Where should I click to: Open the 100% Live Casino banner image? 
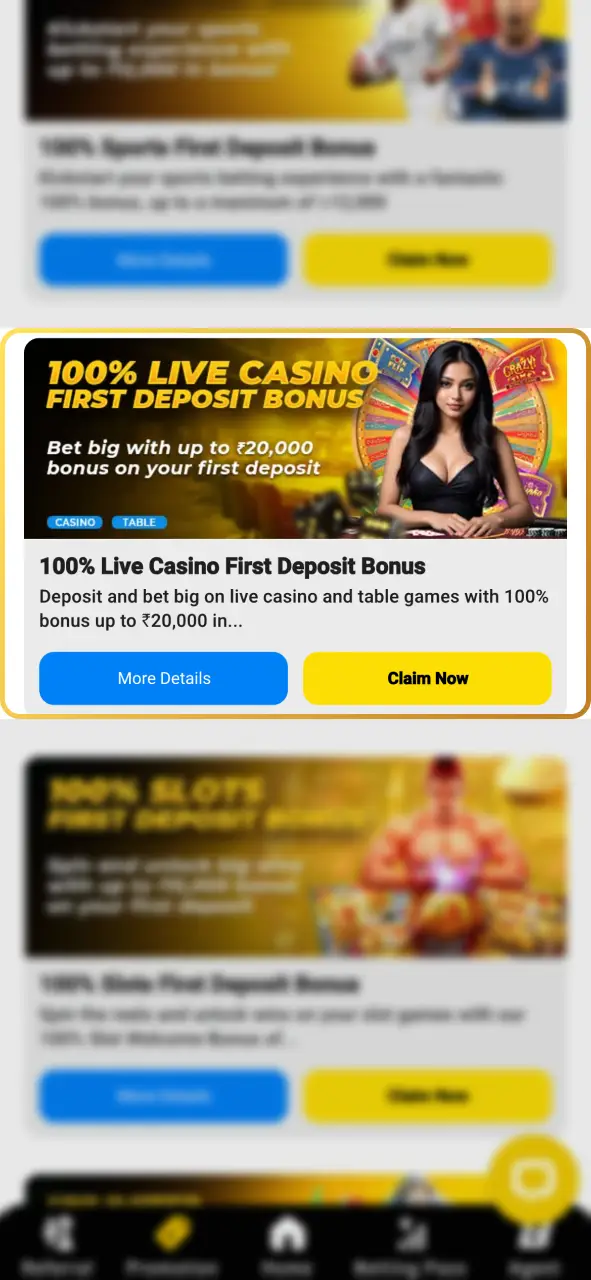pyautogui.click(x=295, y=438)
